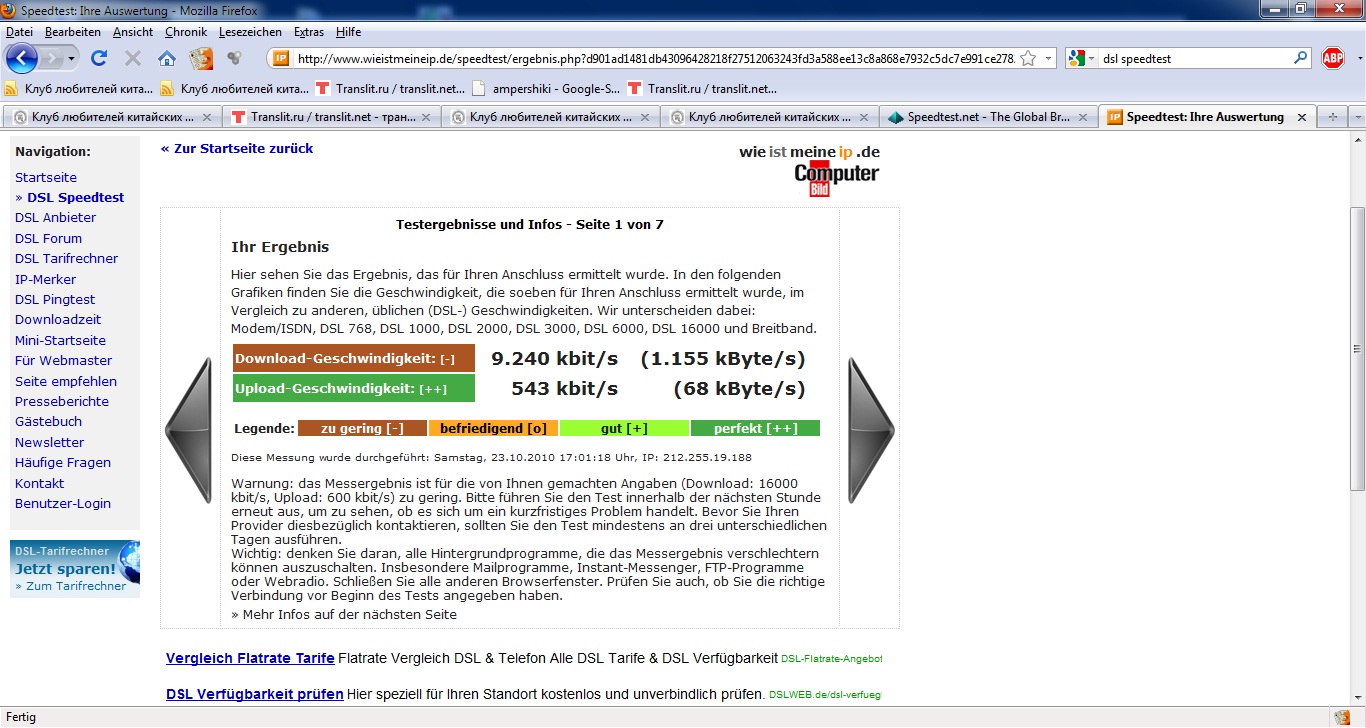The height and width of the screenshot is (728, 1366).
Task: Click the 'Zur Startseite zurück' link
Action: click(237, 148)
